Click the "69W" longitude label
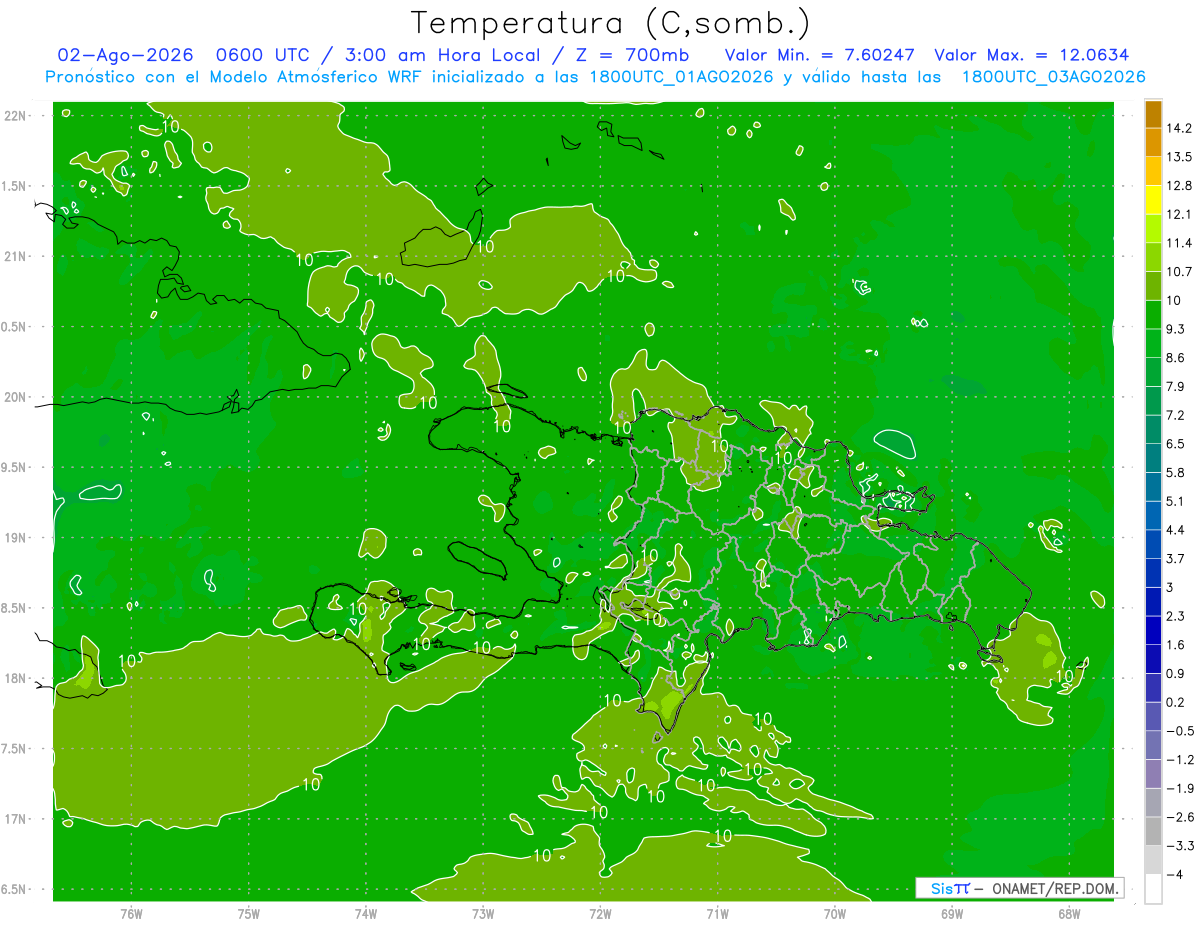 tap(951, 913)
